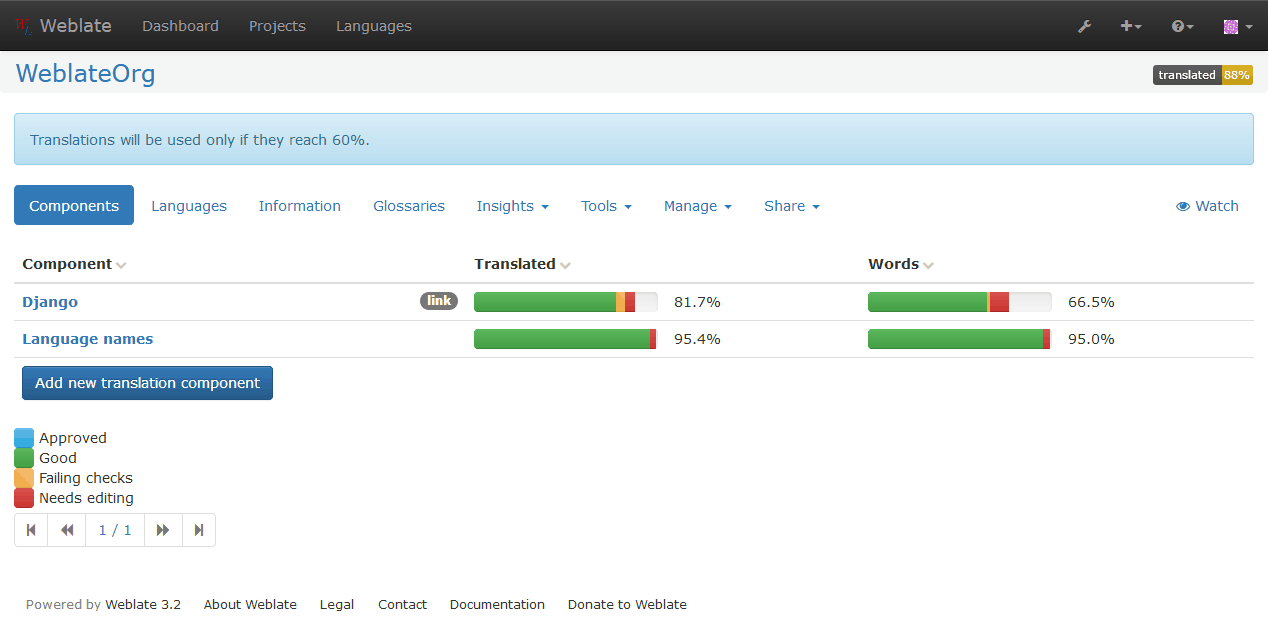Open the help question-mark menu
This screenshot has height=624, width=1268.
pos(1183,26)
